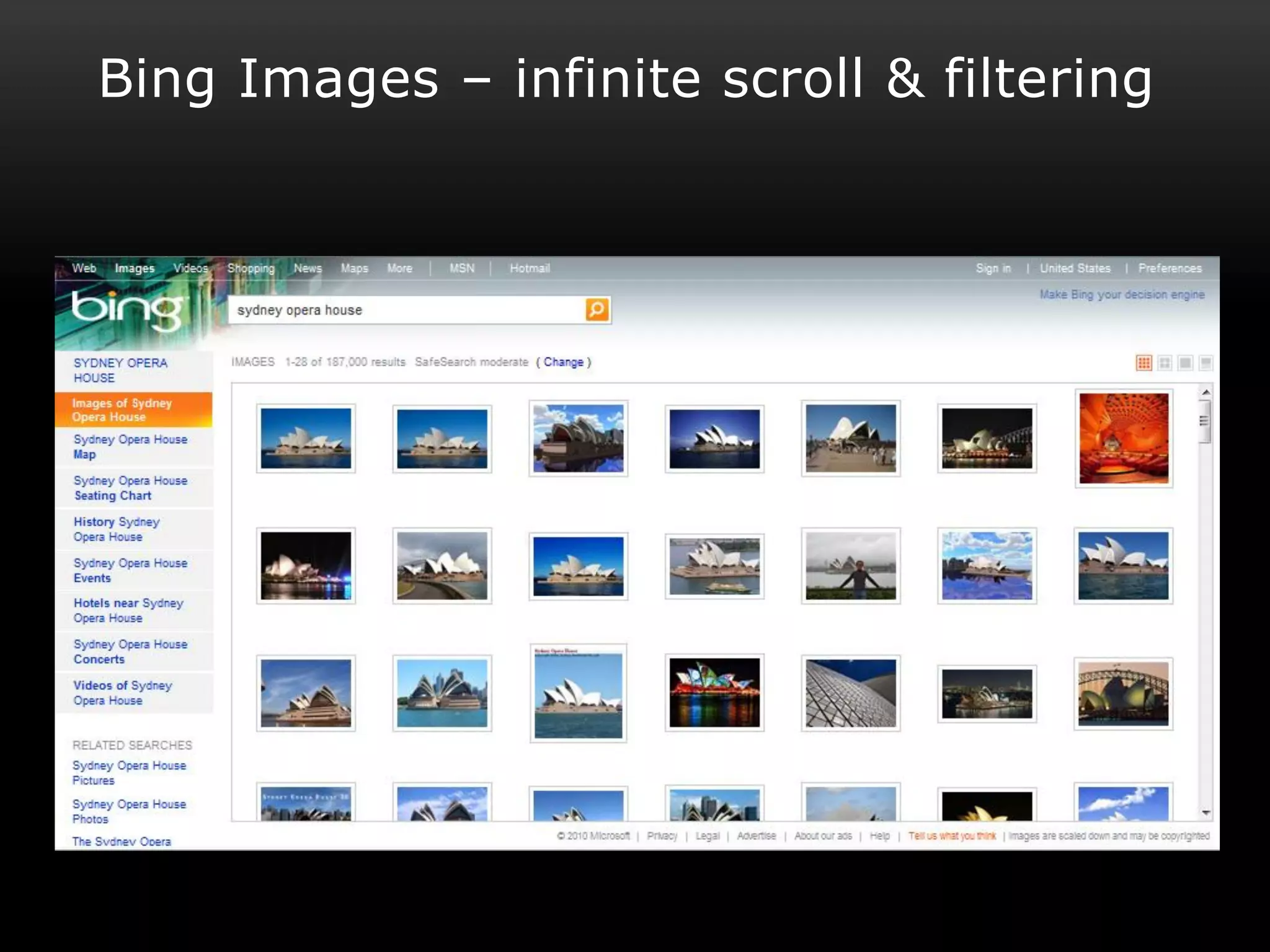Open thumbnail with Harbour Bridge behind opera house
Image resolution: width=1270 pixels, height=952 pixels.
[x=1124, y=694]
